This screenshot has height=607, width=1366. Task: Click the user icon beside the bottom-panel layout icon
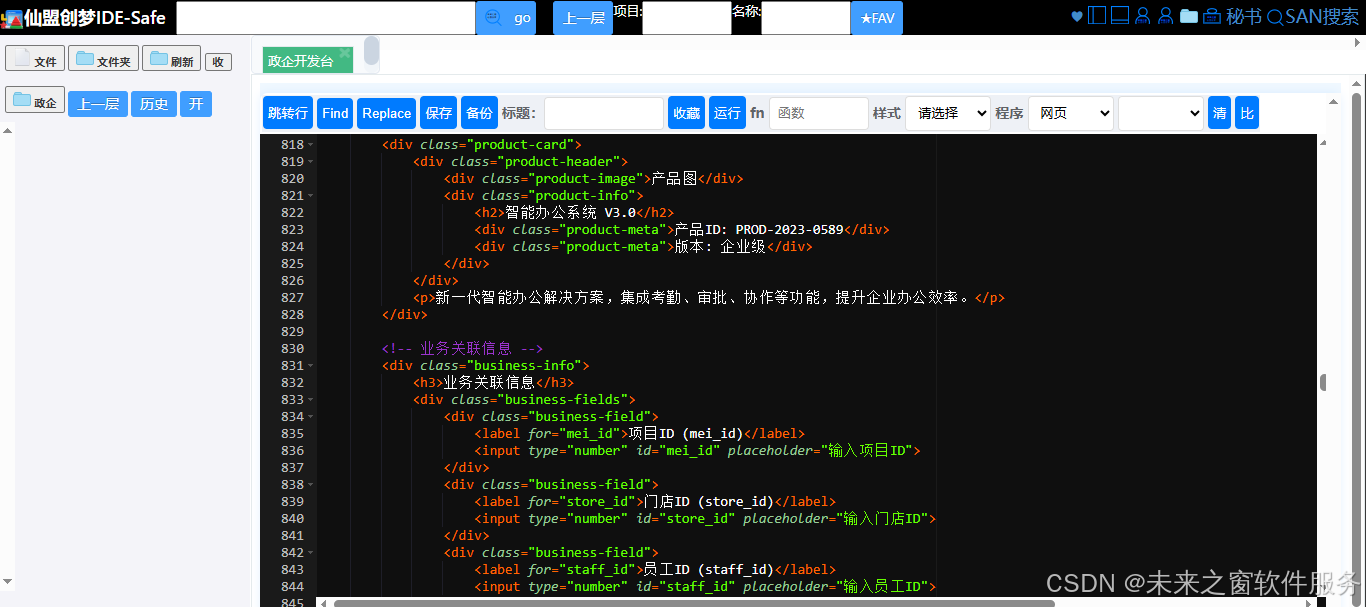pos(1143,16)
